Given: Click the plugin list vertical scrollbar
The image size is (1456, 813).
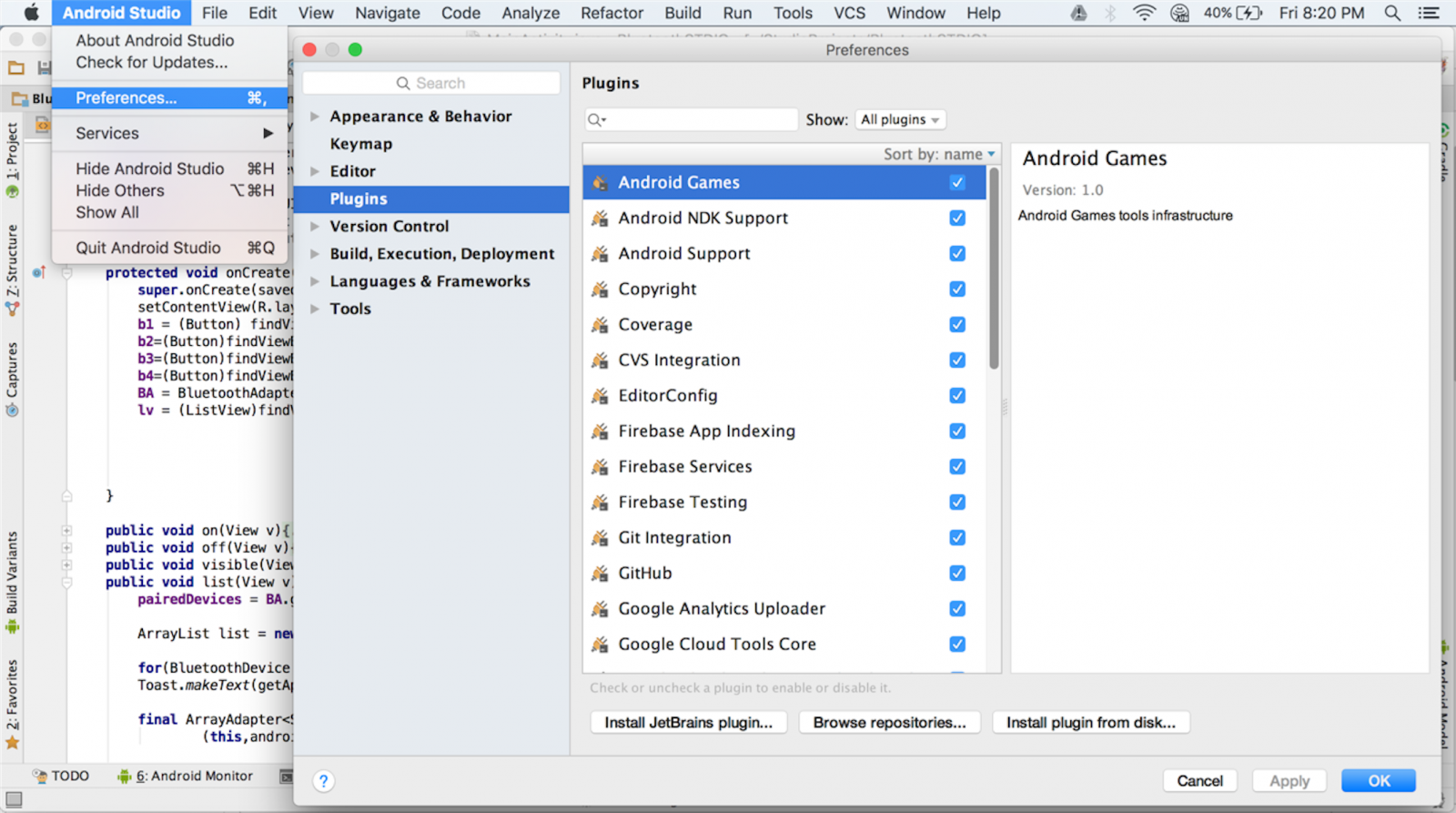Looking at the screenshot, I should (x=994, y=269).
